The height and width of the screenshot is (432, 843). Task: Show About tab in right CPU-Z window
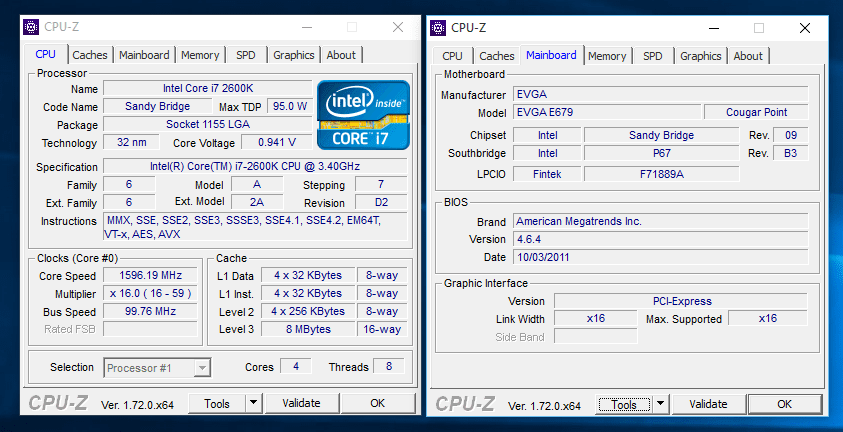click(x=748, y=56)
